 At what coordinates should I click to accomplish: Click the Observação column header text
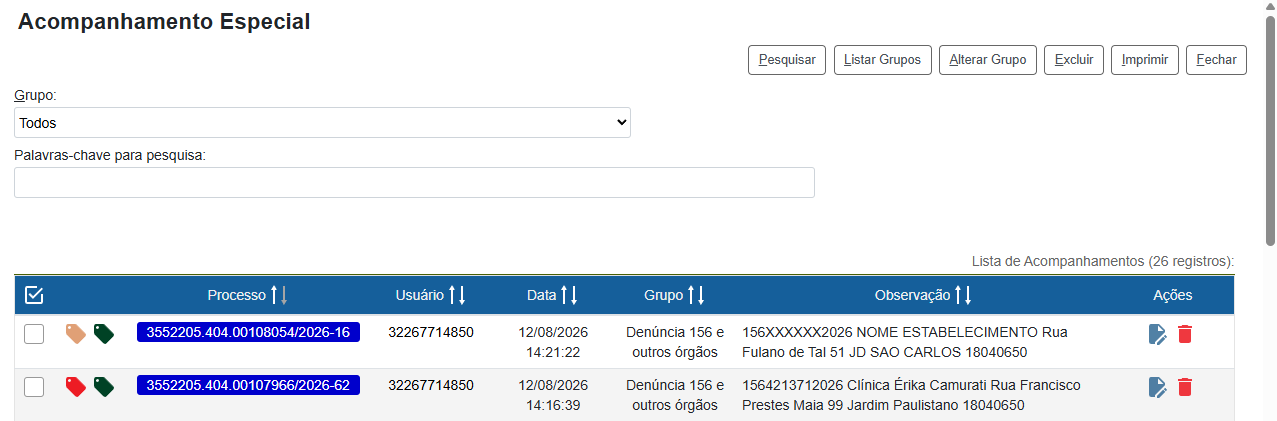912,295
